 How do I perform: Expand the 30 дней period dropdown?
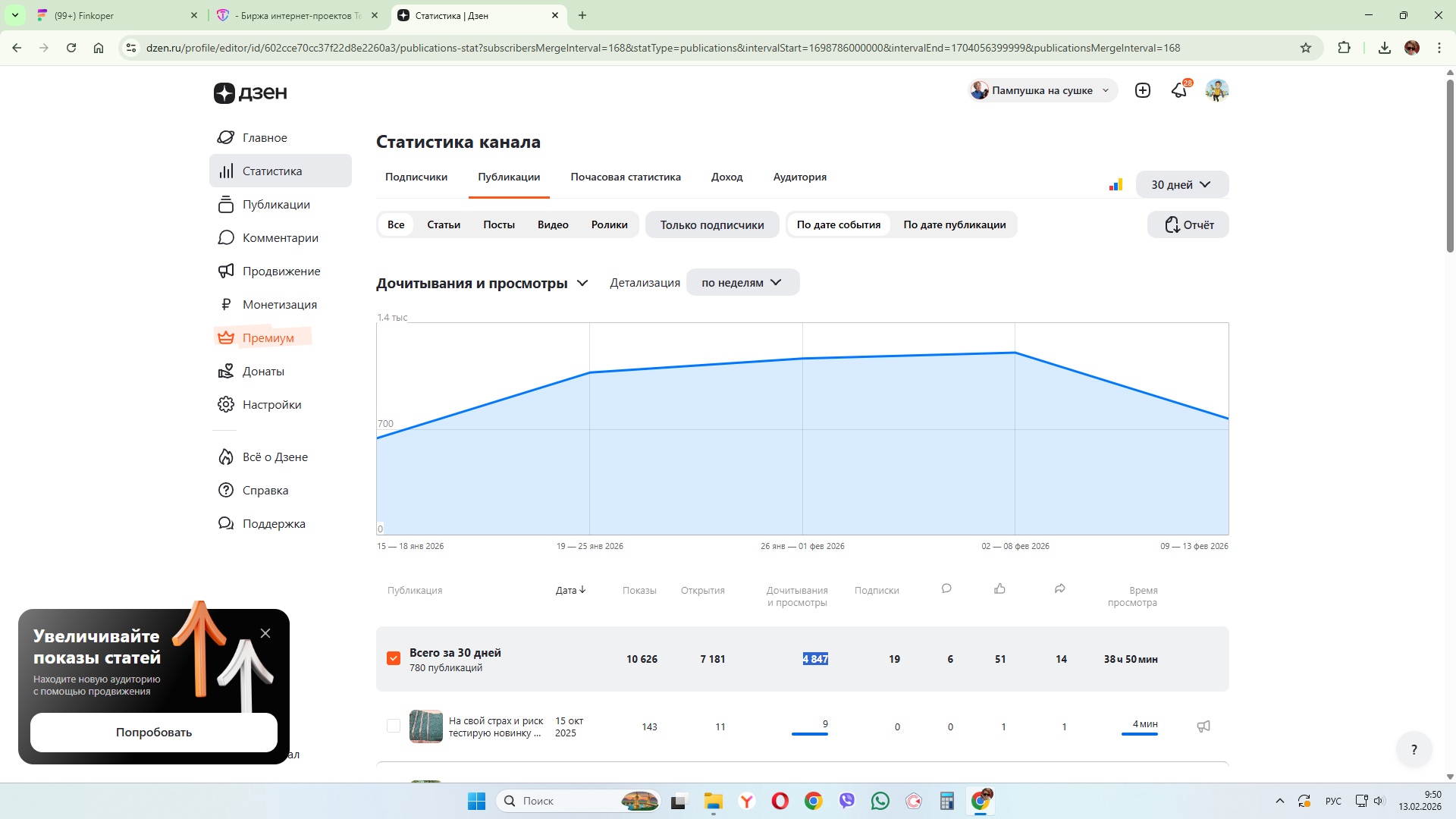pyautogui.click(x=1181, y=185)
